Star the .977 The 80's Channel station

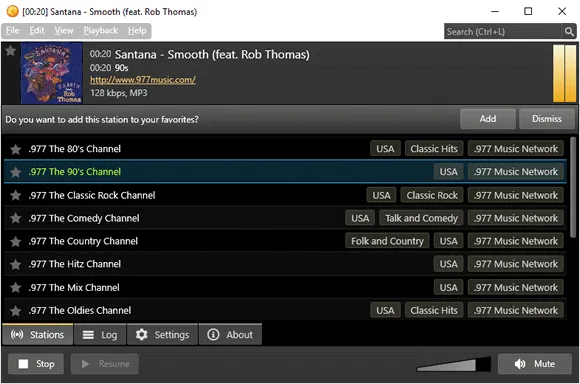(x=16, y=149)
